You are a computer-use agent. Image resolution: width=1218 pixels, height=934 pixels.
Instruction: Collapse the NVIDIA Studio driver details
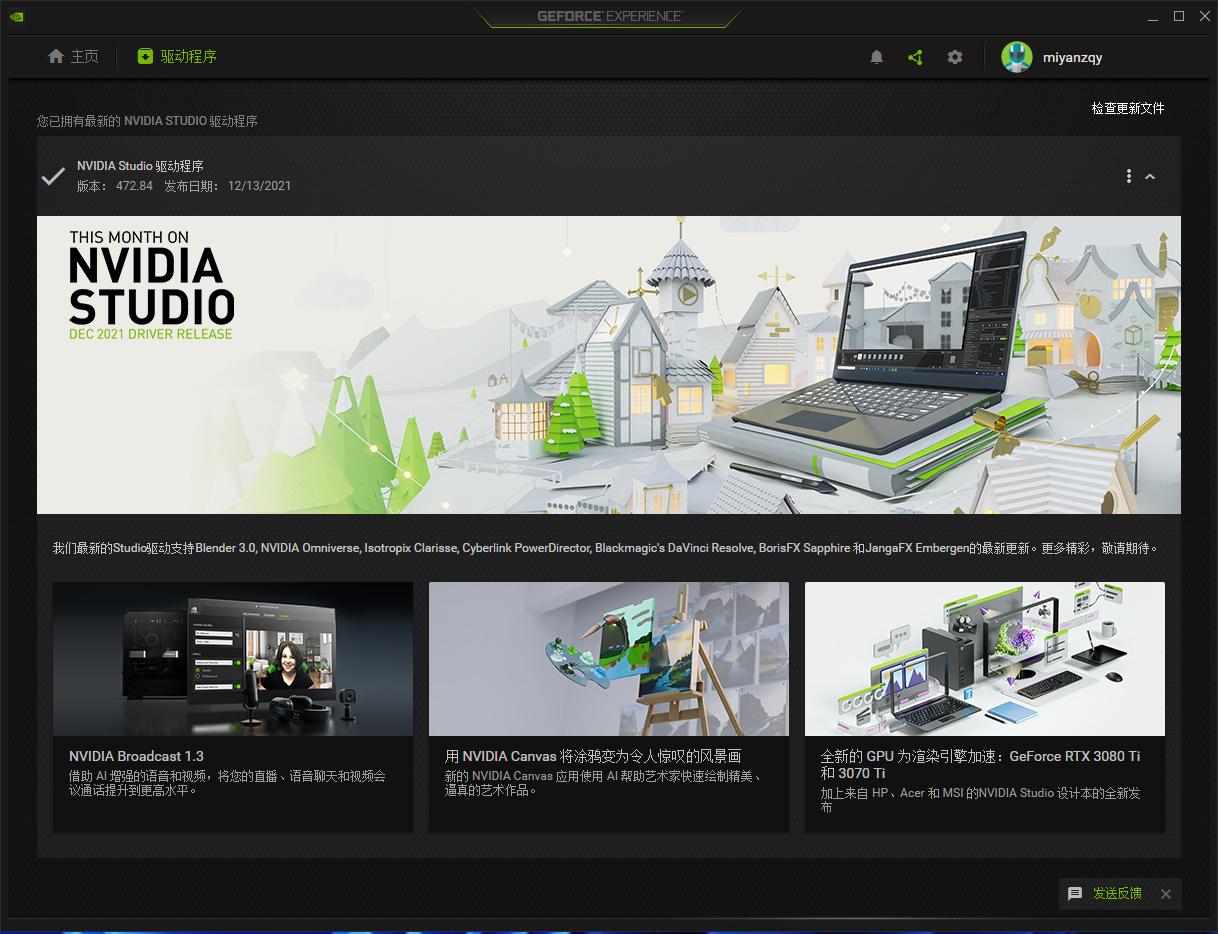tap(1150, 176)
